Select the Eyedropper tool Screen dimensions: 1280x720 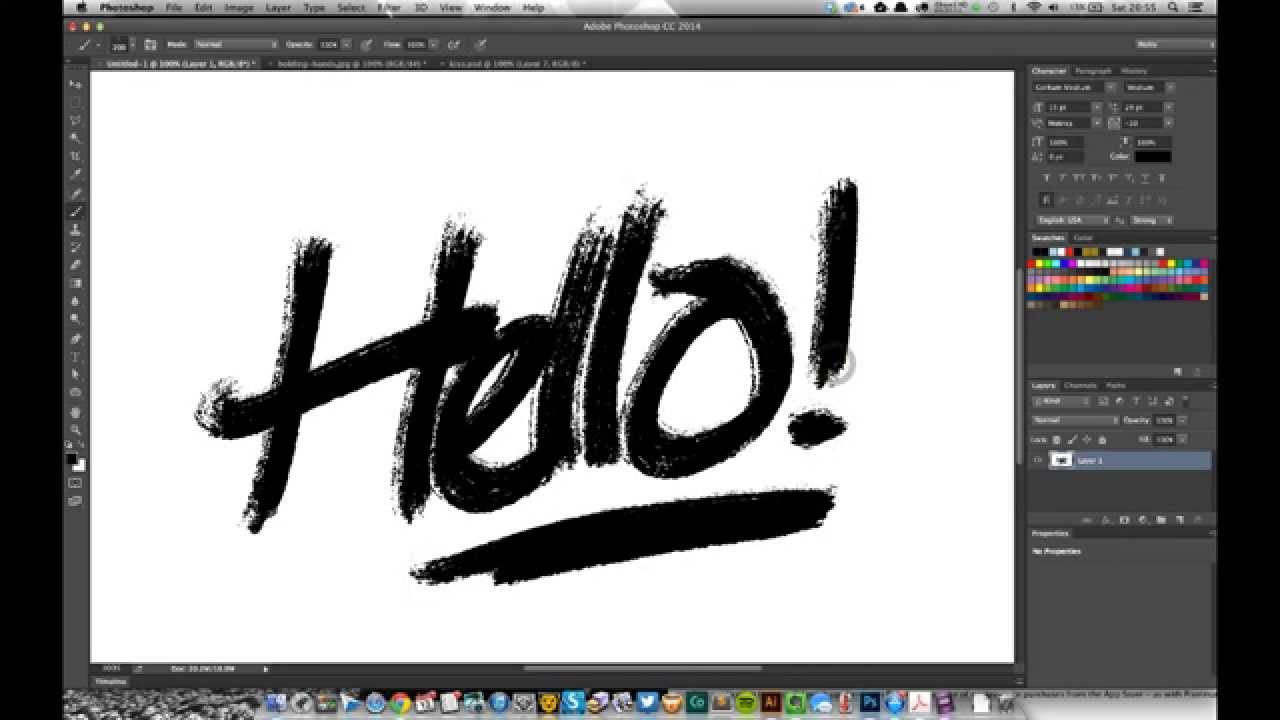pos(75,175)
